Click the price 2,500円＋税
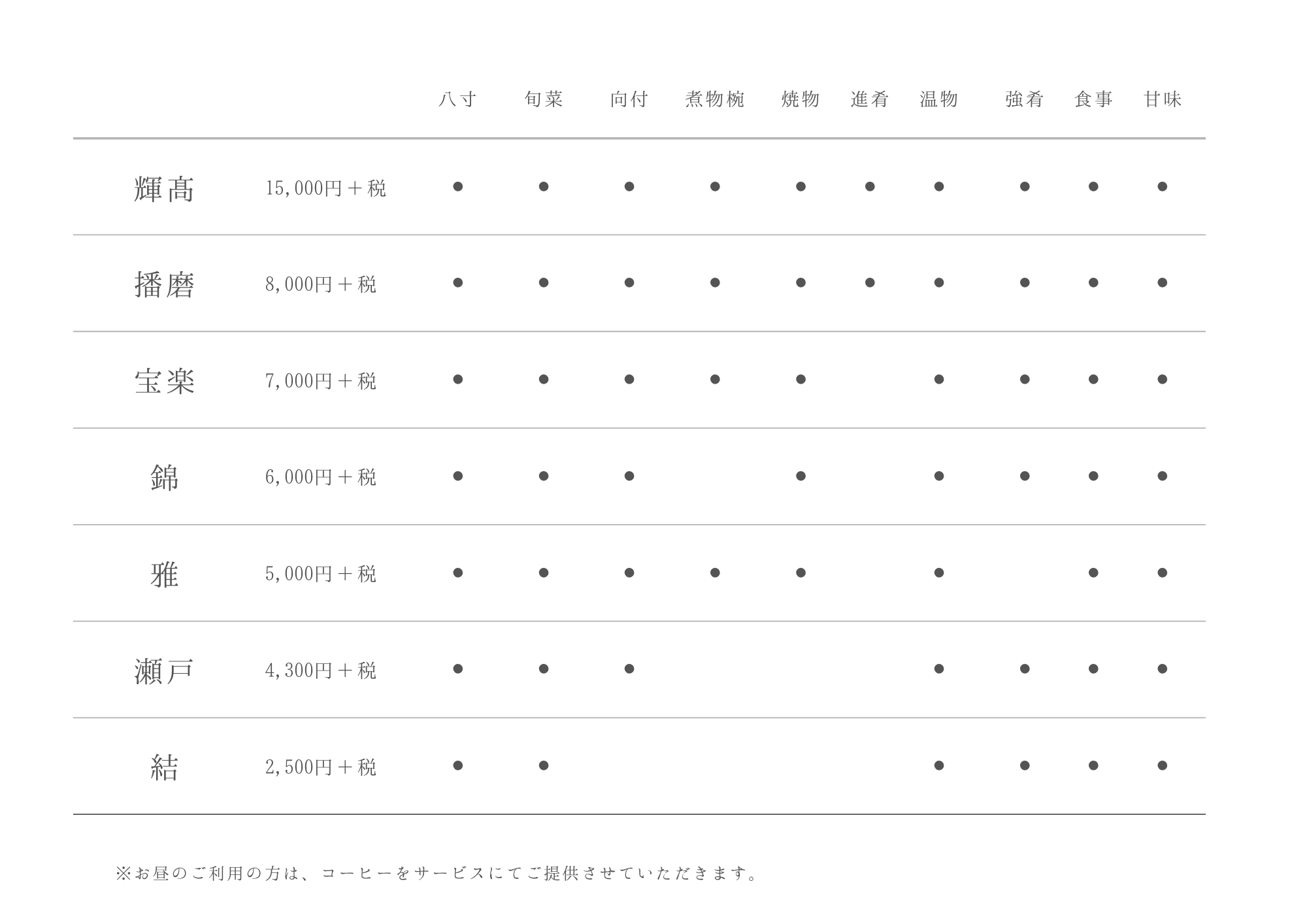Screen dimensions: 1307x924 pos(321,767)
